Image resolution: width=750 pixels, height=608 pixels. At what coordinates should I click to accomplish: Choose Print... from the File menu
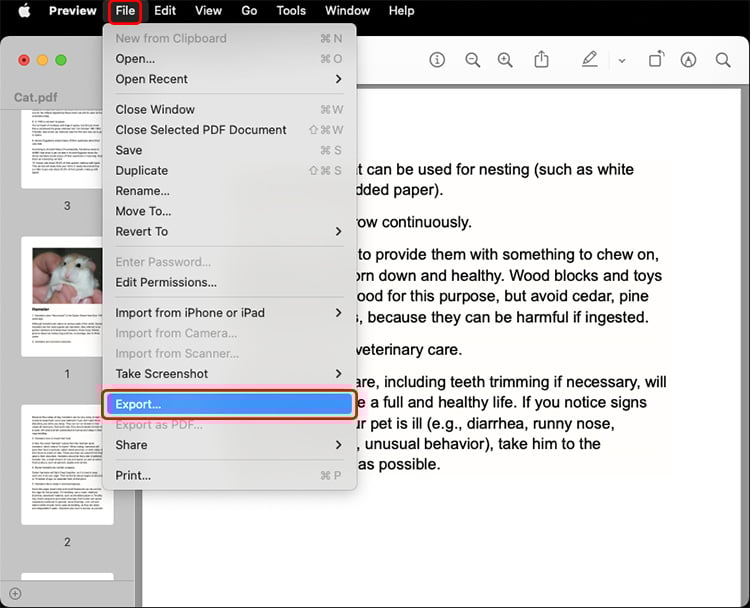tap(230, 475)
